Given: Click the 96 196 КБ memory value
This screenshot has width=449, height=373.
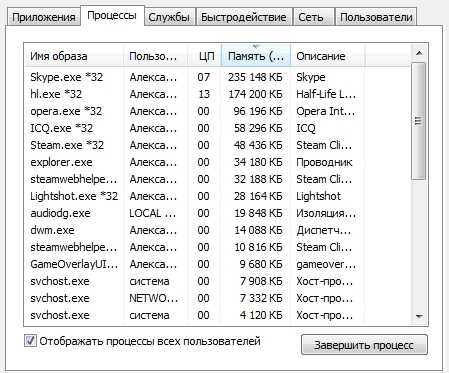Looking at the screenshot, I should pos(258,111).
